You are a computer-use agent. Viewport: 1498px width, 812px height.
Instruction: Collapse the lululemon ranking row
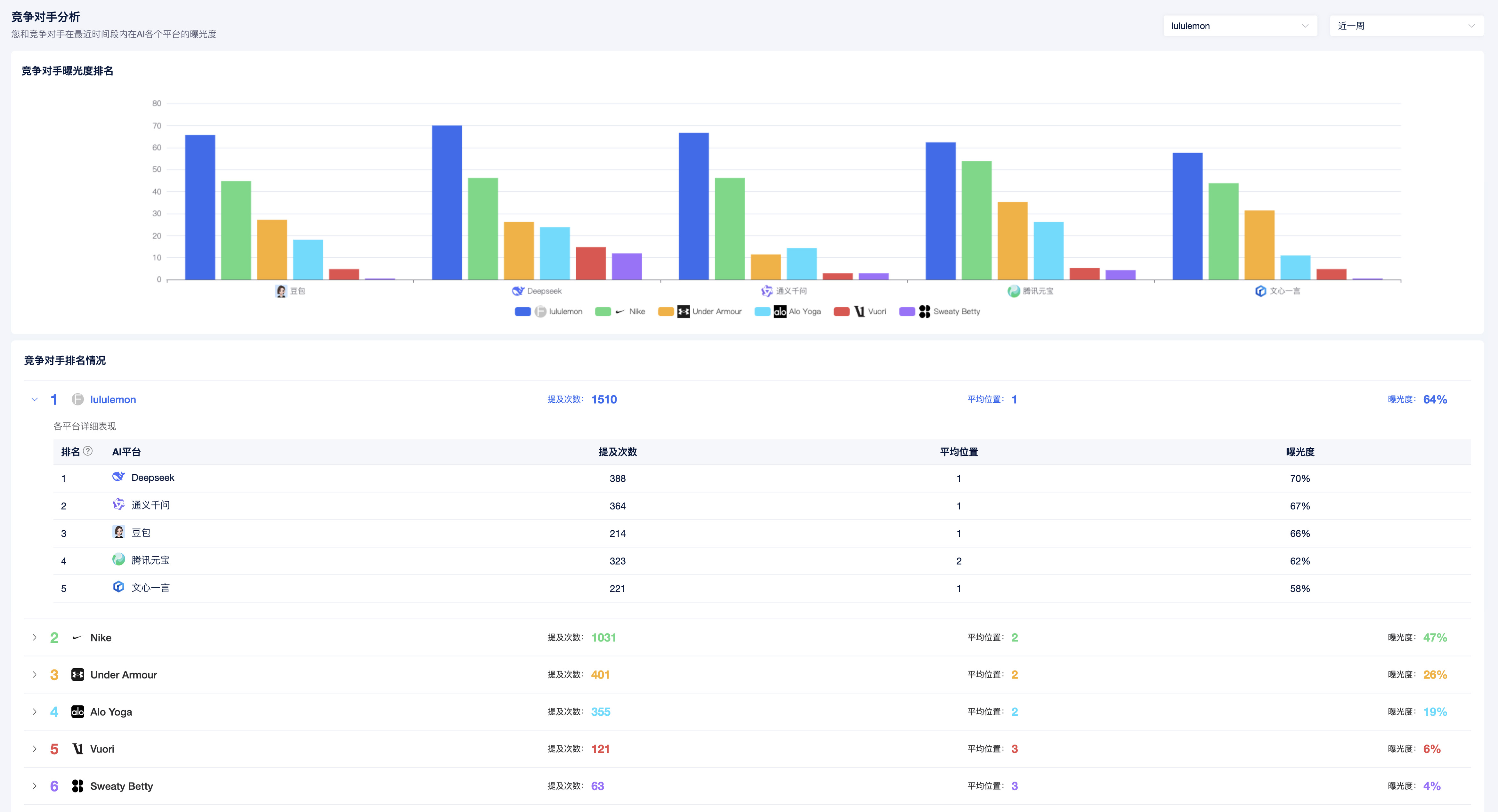point(35,399)
